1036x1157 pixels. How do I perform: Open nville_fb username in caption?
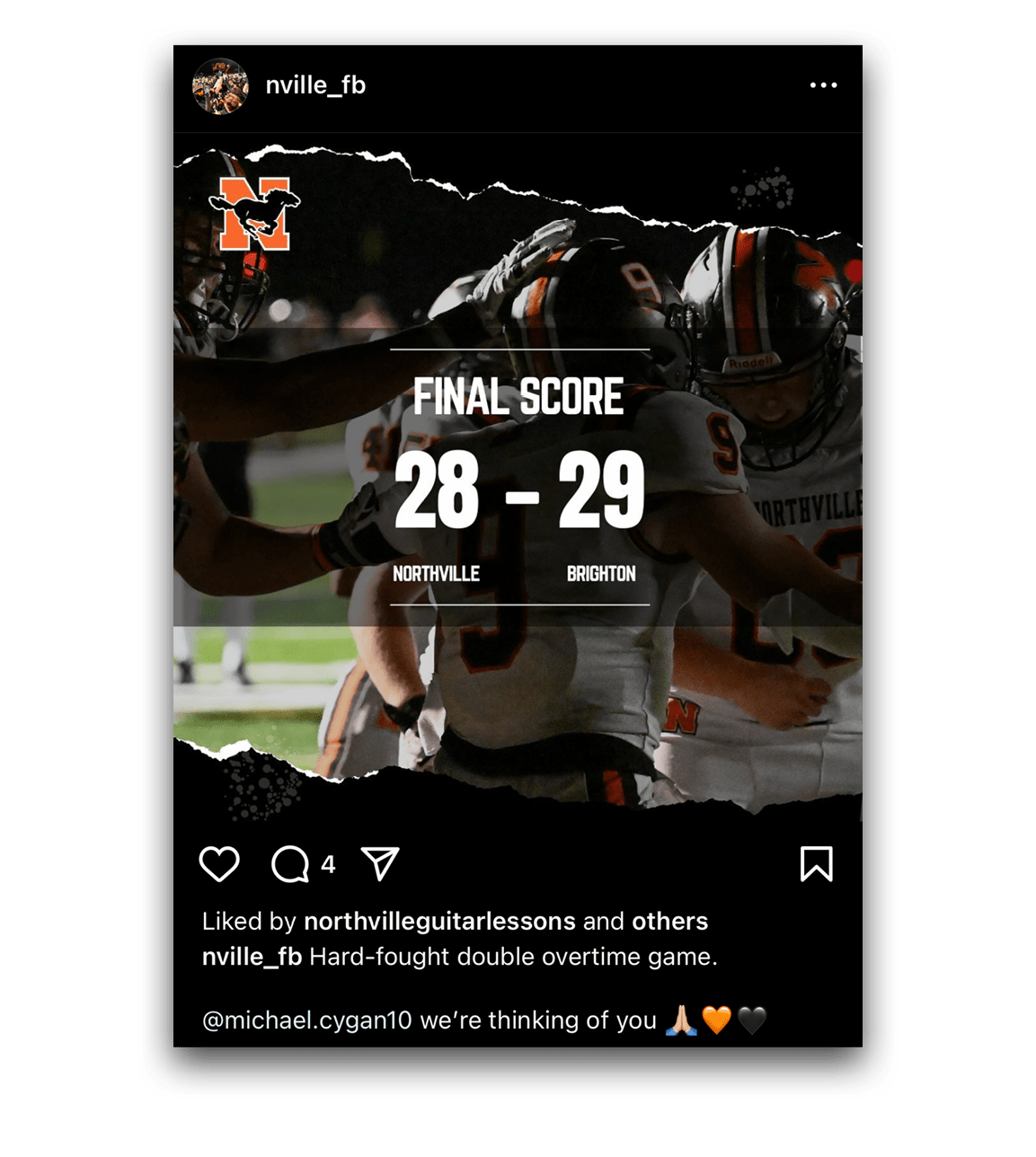pos(252,958)
